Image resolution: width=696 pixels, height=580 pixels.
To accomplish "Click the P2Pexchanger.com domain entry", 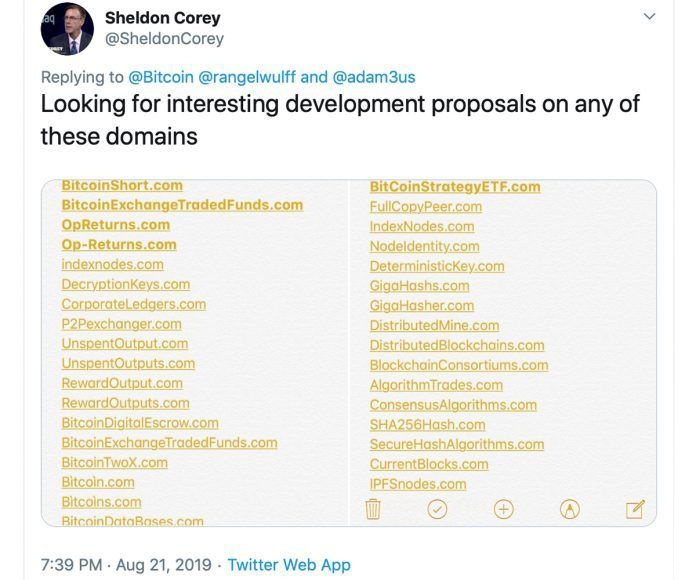I will pos(121,324).
